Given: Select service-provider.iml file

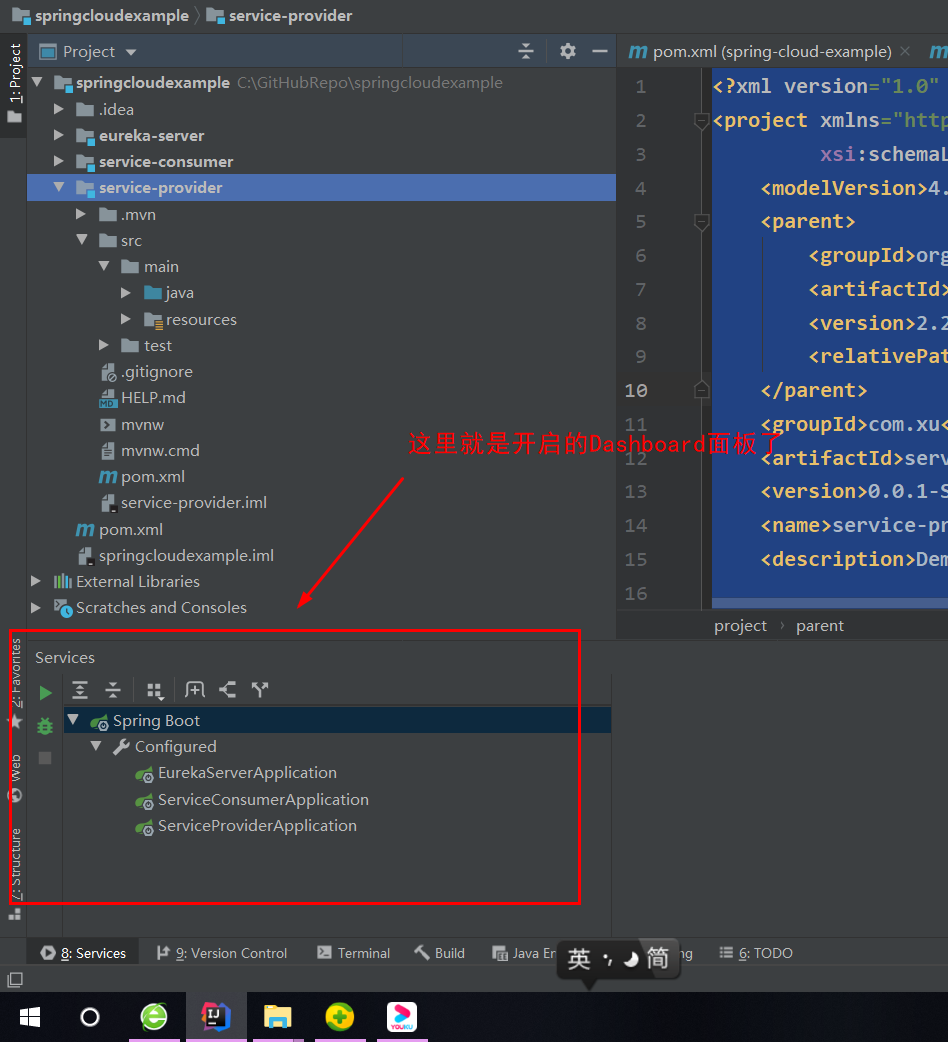Looking at the screenshot, I should tap(193, 503).
